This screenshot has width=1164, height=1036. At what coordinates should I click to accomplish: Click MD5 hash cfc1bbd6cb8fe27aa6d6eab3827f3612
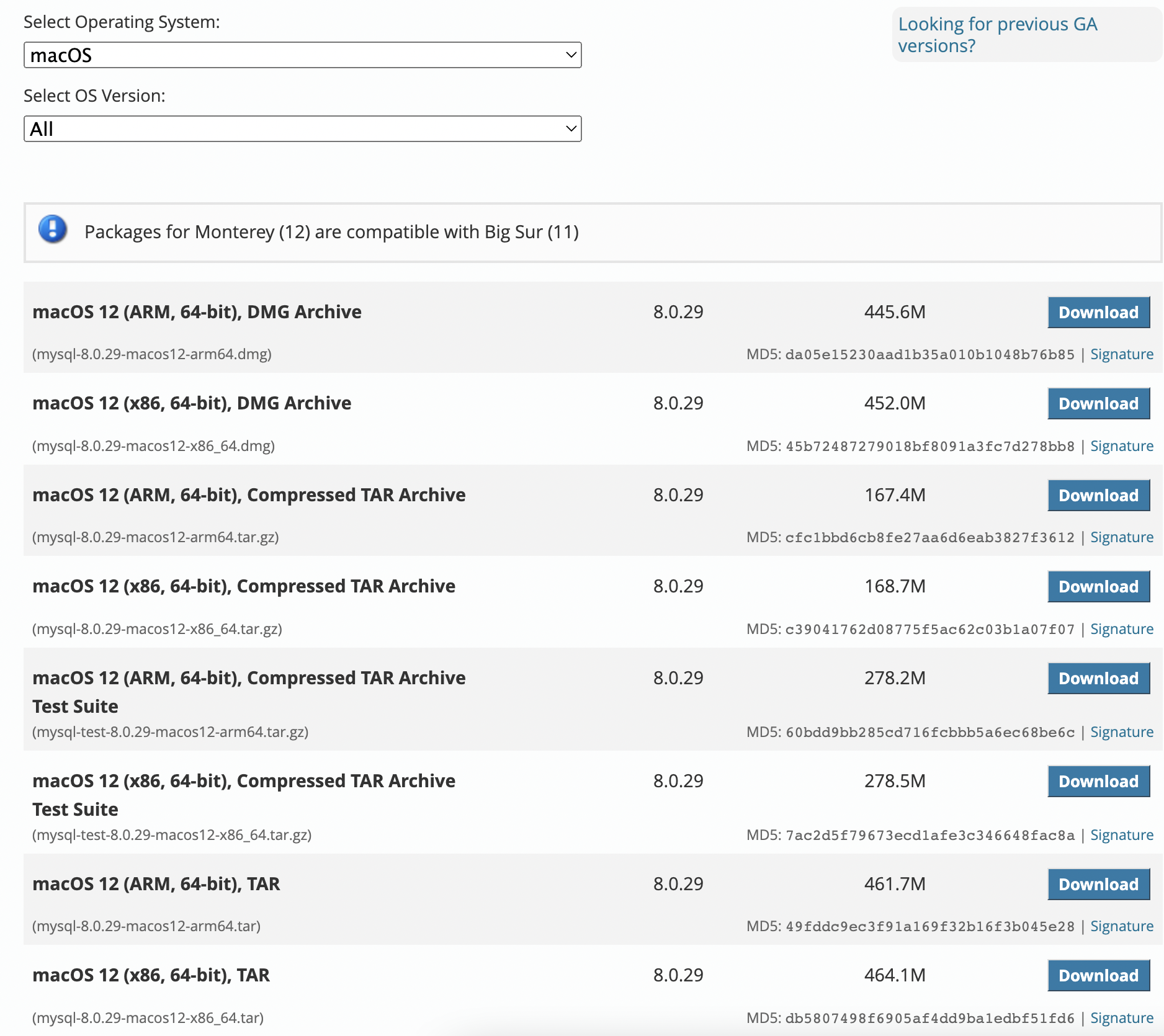(929, 537)
